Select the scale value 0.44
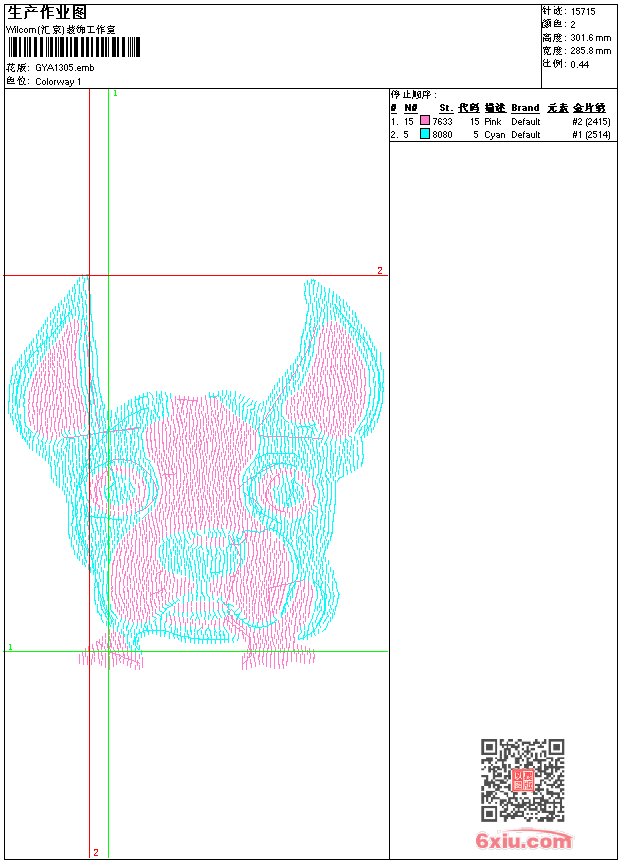 (579, 65)
